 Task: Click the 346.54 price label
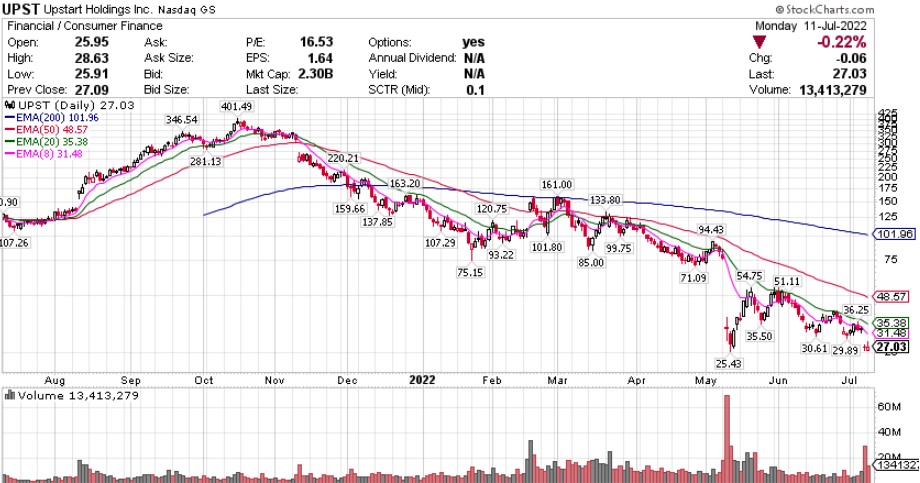pos(182,119)
